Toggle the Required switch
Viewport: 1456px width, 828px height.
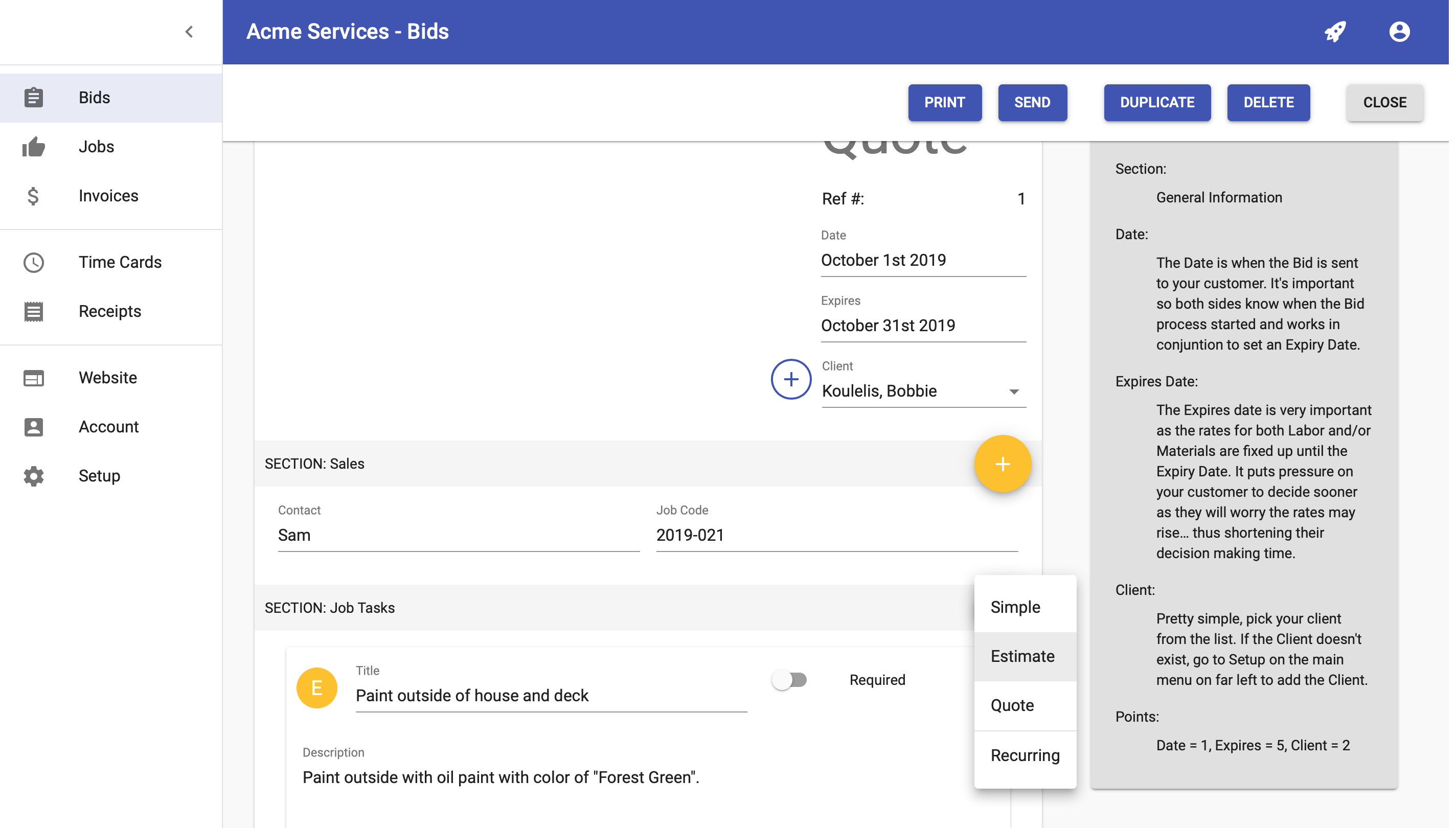click(x=789, y=680)
